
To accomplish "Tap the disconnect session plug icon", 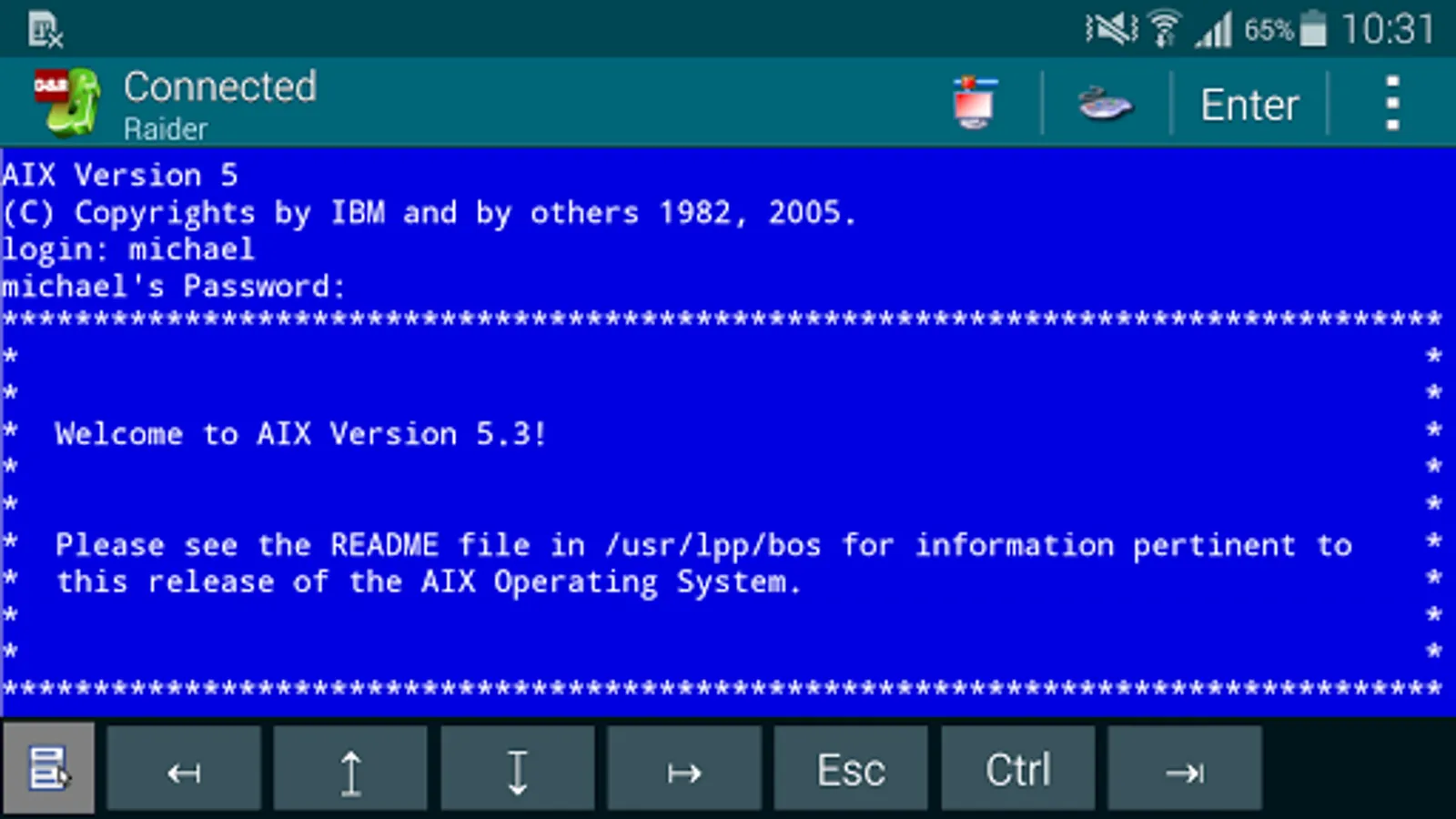I will [1106, 103].
